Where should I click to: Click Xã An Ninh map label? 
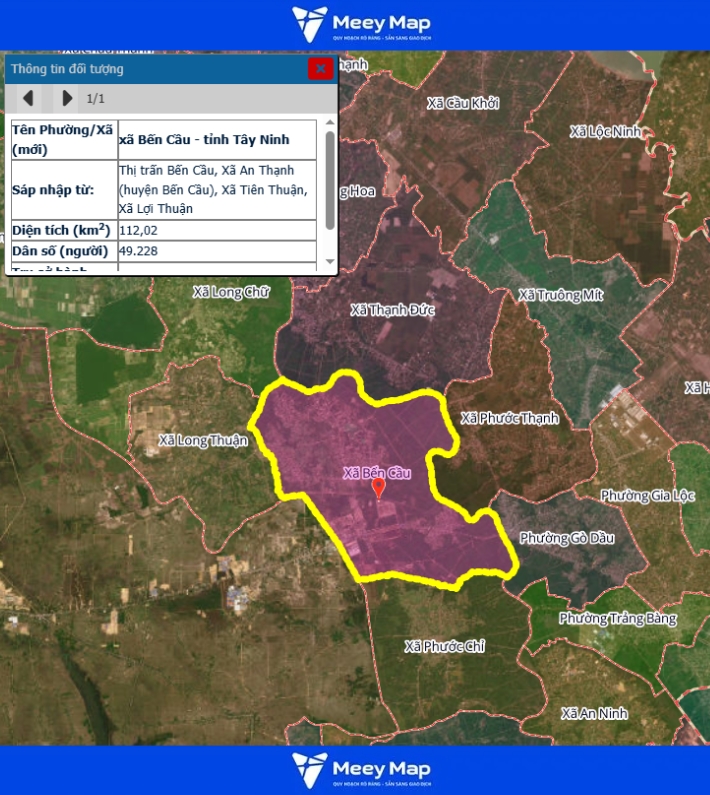(594, 713)
